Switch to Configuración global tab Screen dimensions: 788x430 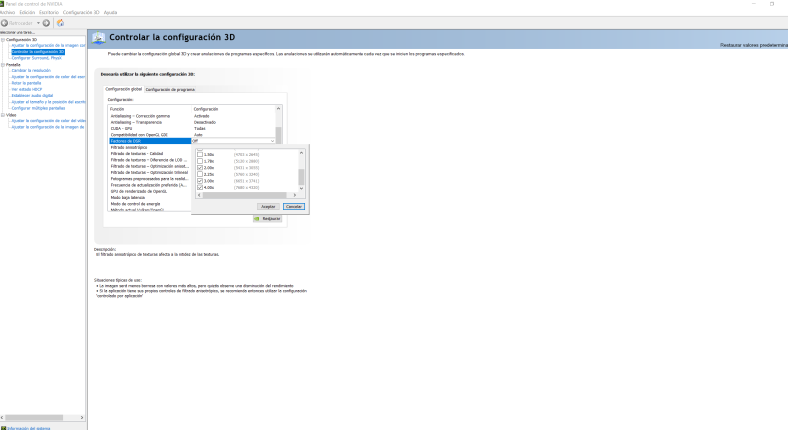point(124,89)
